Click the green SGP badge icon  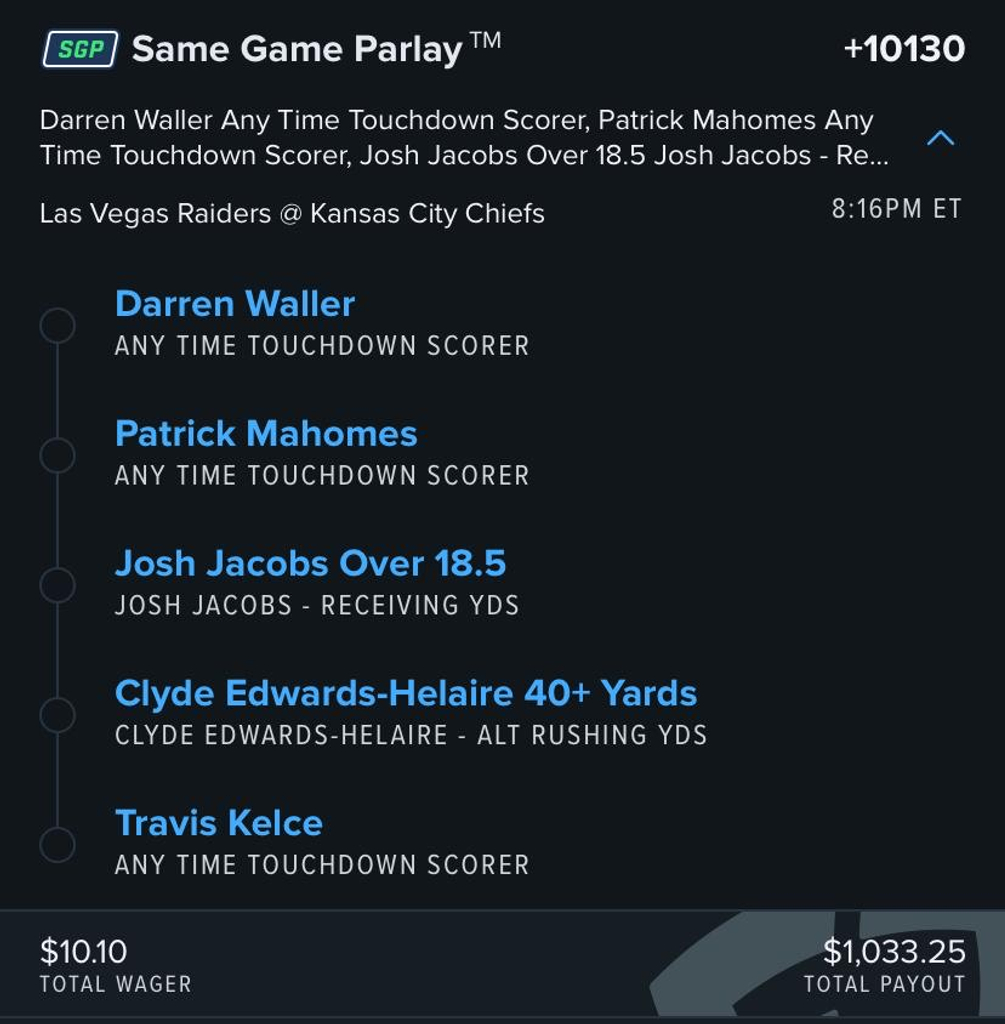tap(80, 49)
